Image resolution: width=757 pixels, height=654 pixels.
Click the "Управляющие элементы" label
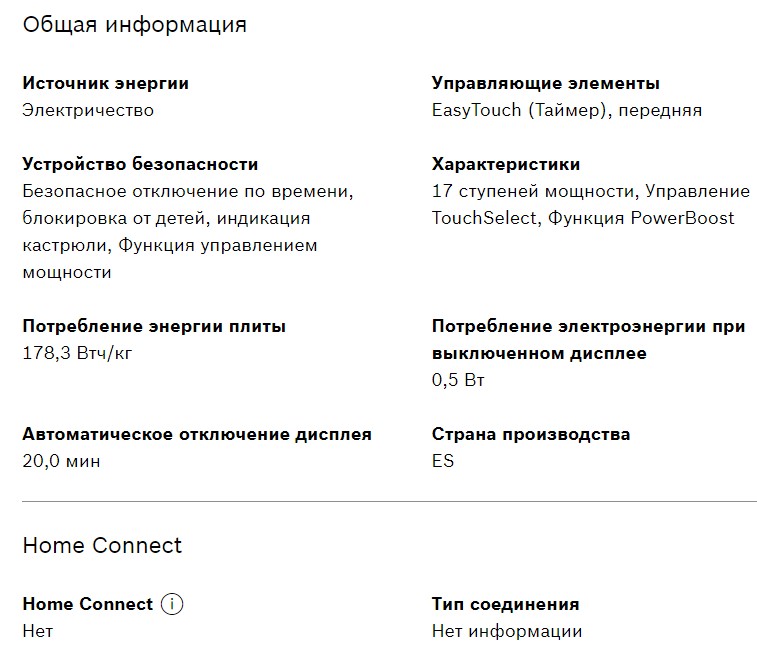coord(545,84)
